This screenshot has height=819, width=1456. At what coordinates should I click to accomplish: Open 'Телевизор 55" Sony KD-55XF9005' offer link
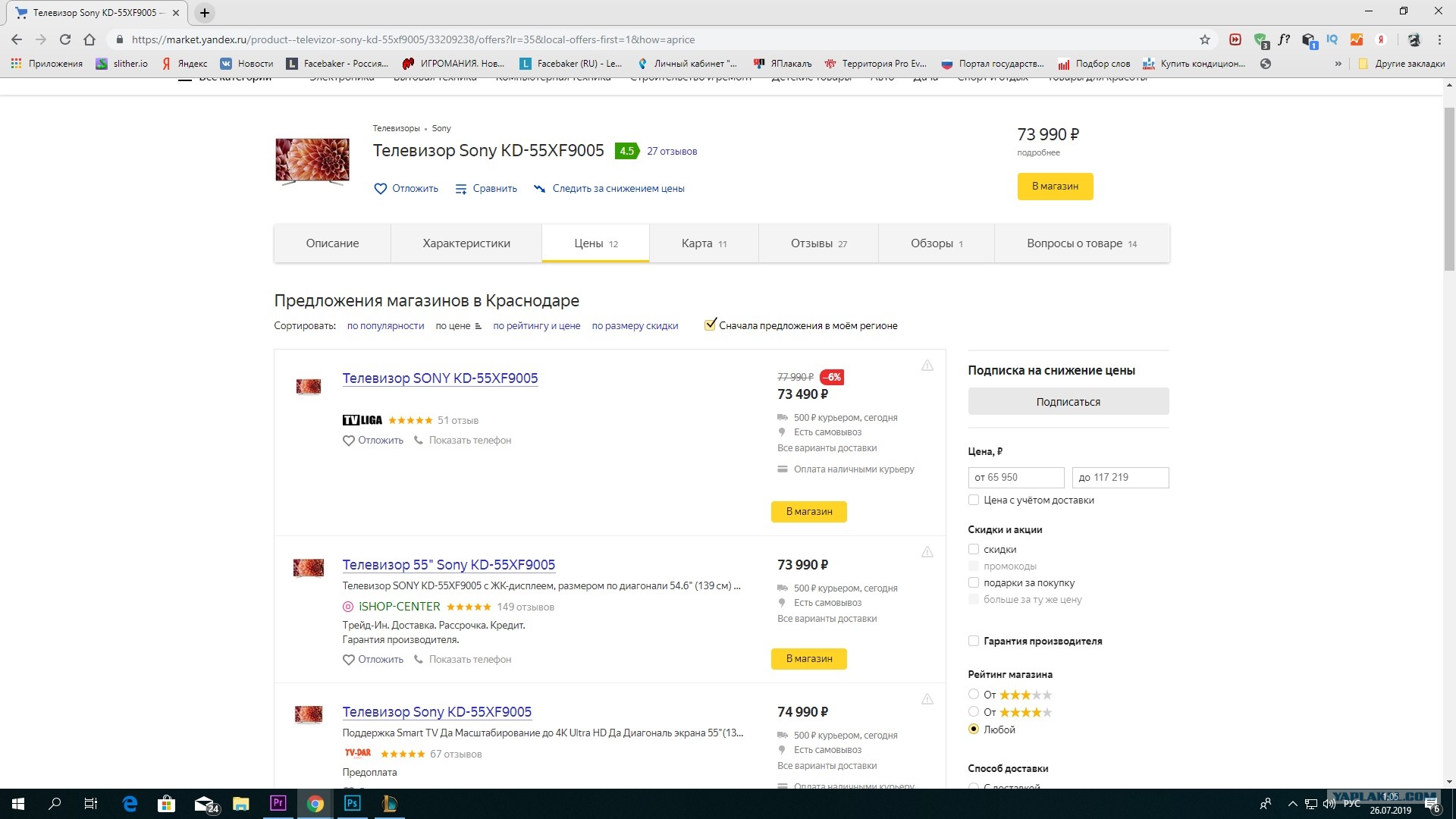(449, 565)
